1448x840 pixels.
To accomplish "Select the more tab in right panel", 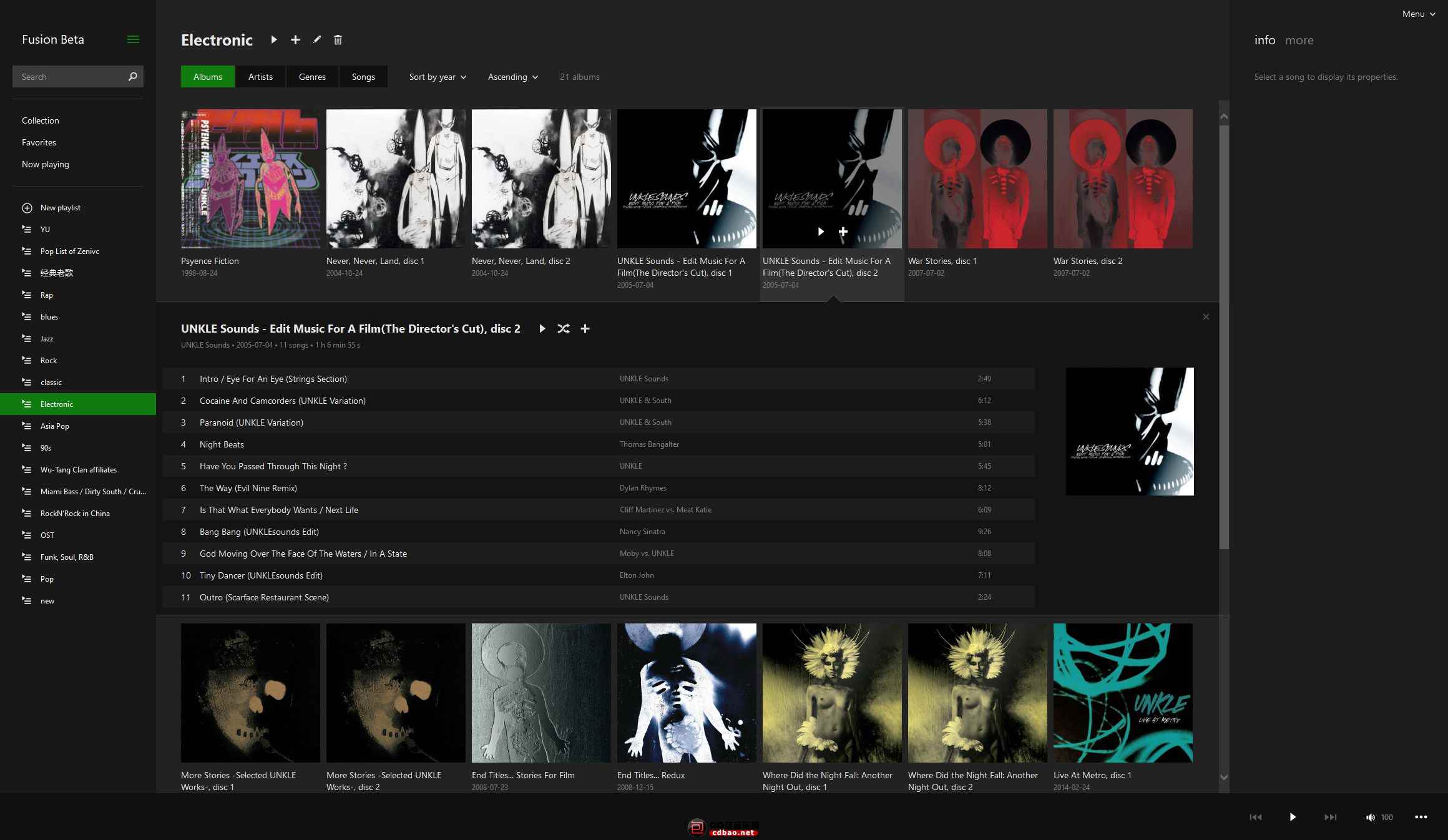I will (1299, 40).
